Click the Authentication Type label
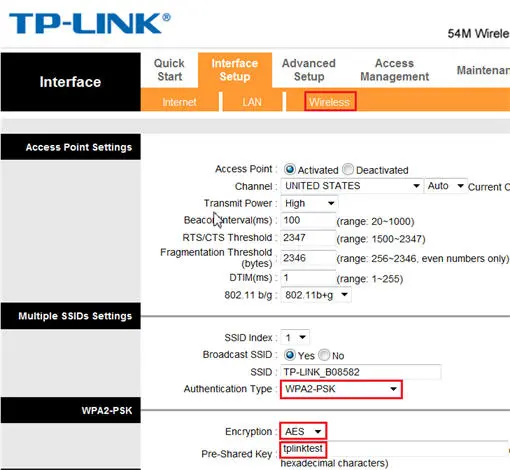This screenshot has width=510, height=470. click(228, 389)
